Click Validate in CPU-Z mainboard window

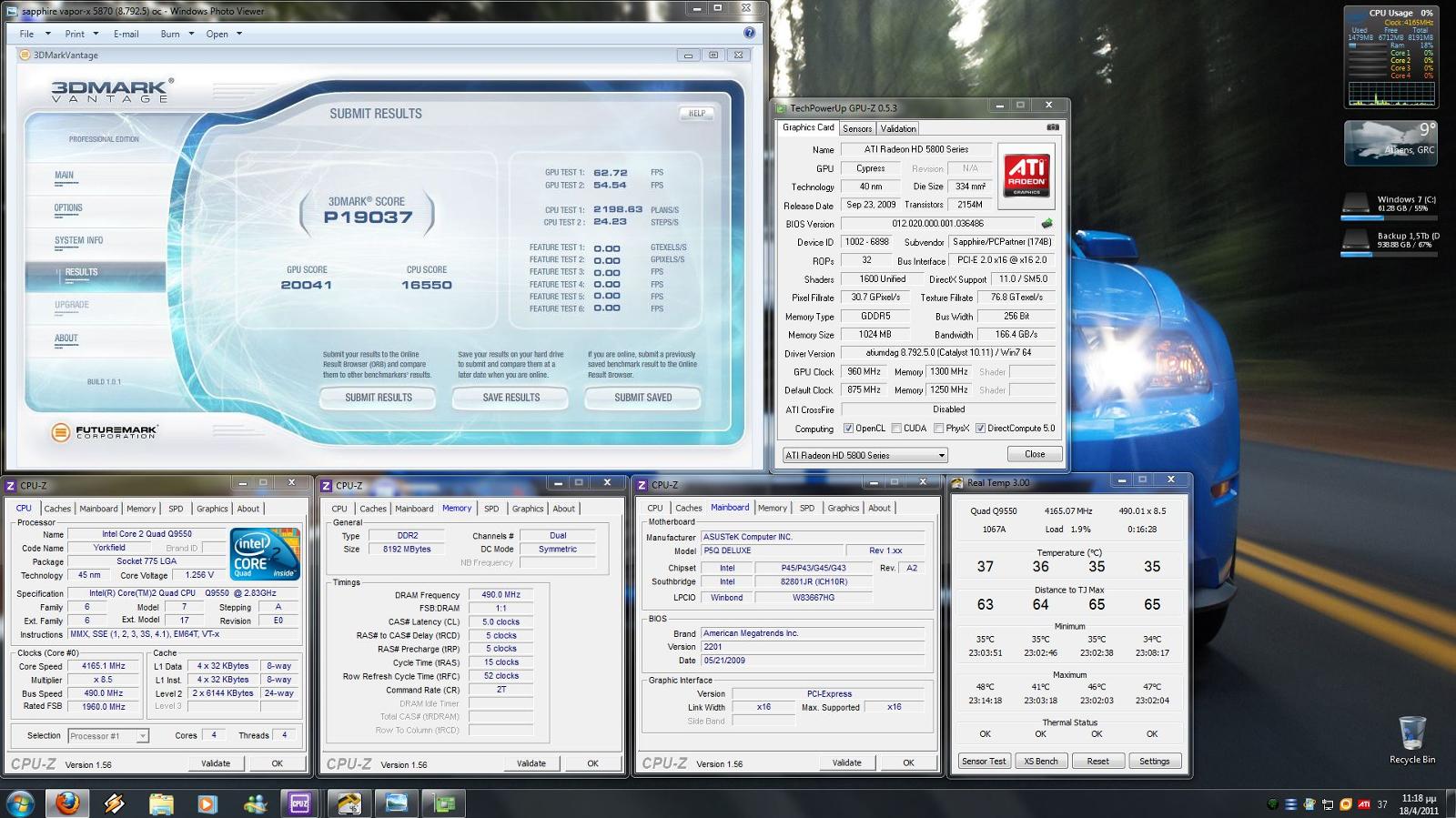pyautogui.click(x=846, y=762)
